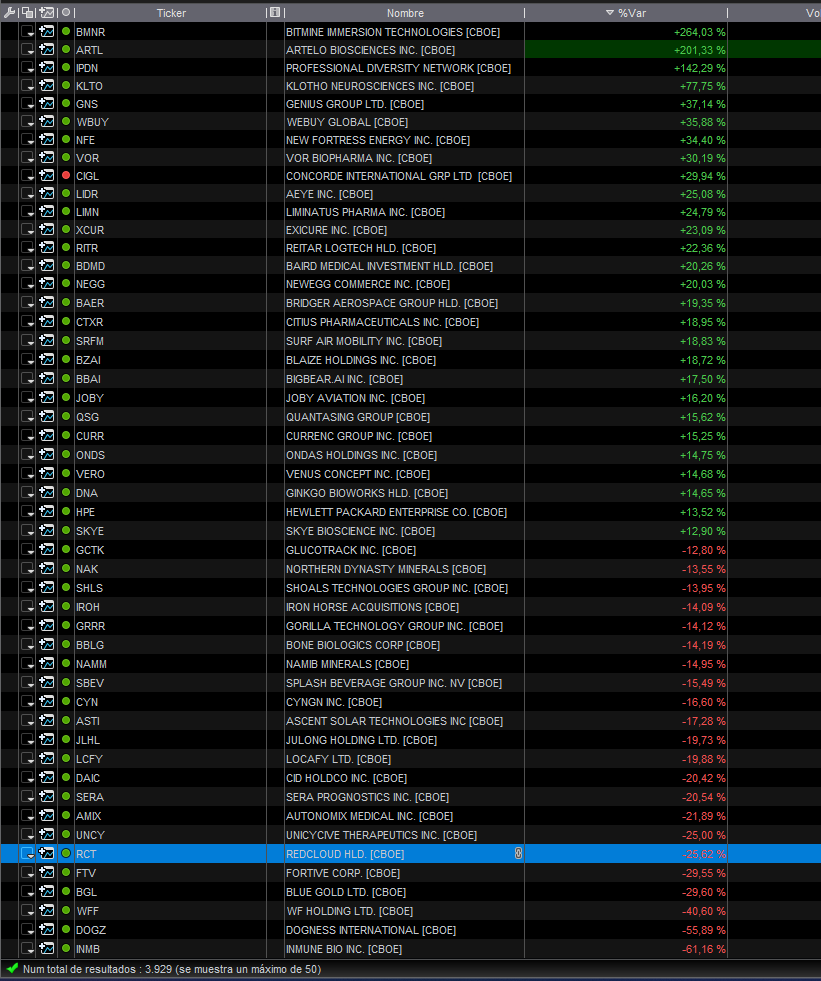This screenshot has width=821, height=981.
Task: Click the +201,33 % highlighted cell
Action: 626,50
